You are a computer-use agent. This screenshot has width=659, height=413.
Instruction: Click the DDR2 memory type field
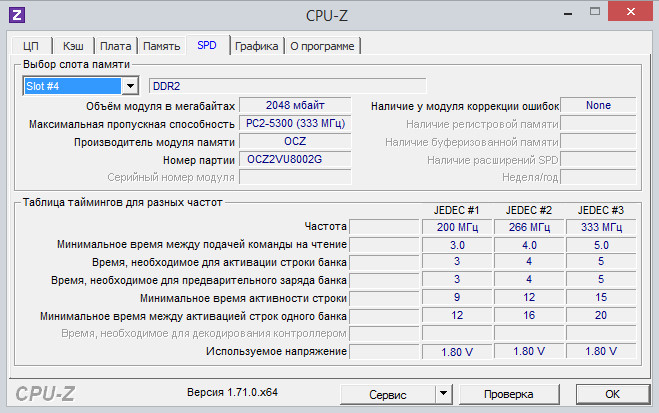coord(287,86)
